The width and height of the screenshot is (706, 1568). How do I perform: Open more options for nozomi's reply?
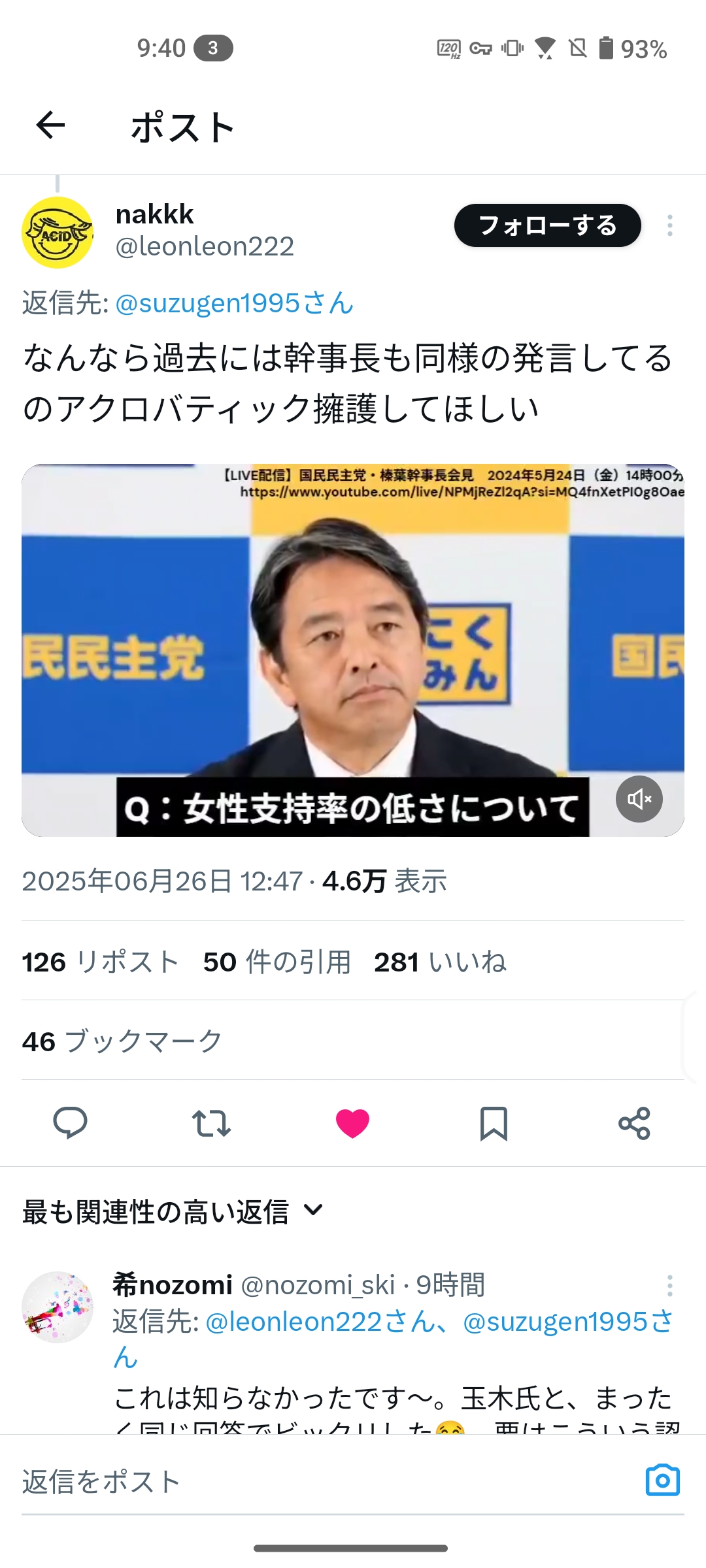pyautogui.click(x=669, y=1285)
